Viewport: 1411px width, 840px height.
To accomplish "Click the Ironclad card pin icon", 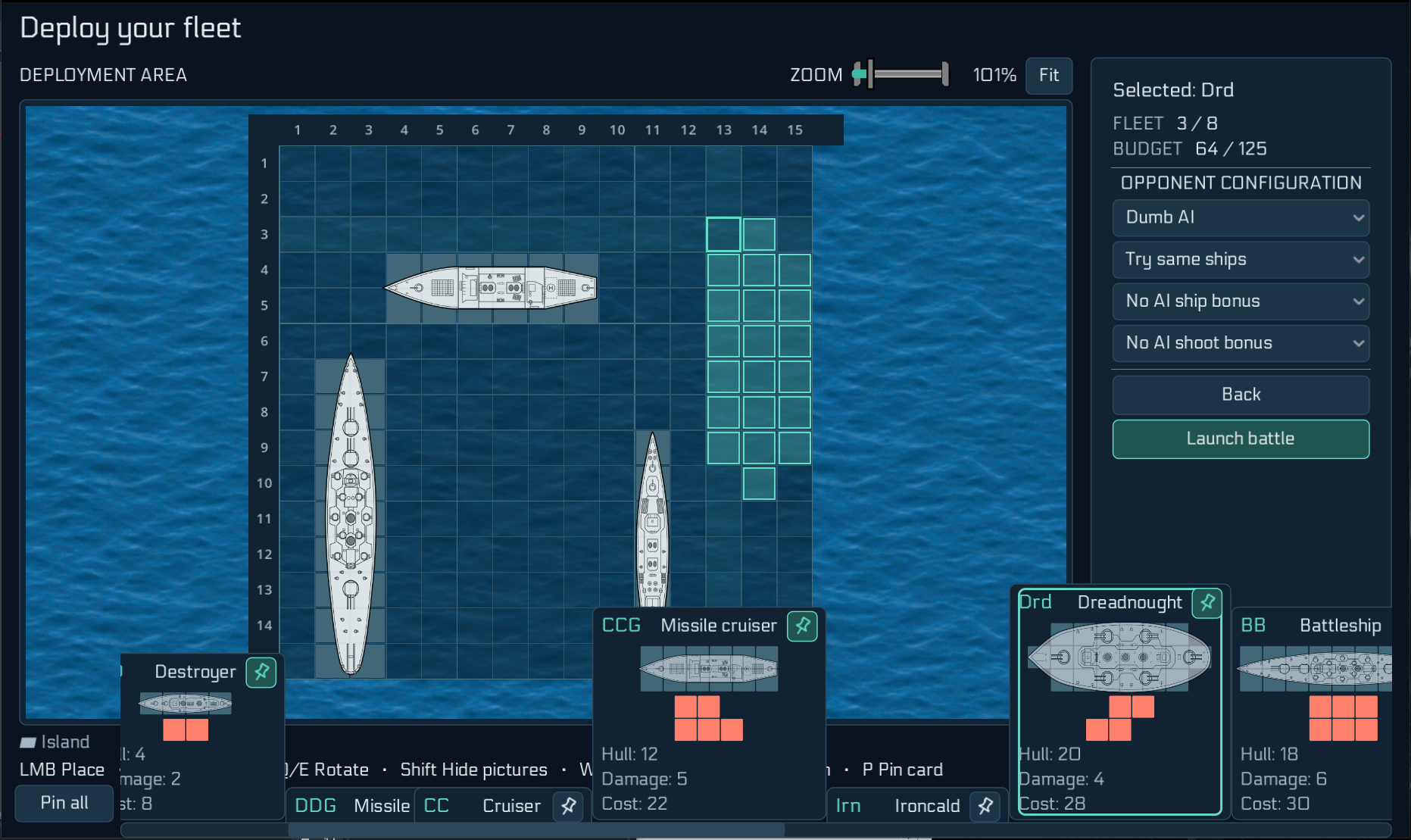I will click(x=985, y=806).
